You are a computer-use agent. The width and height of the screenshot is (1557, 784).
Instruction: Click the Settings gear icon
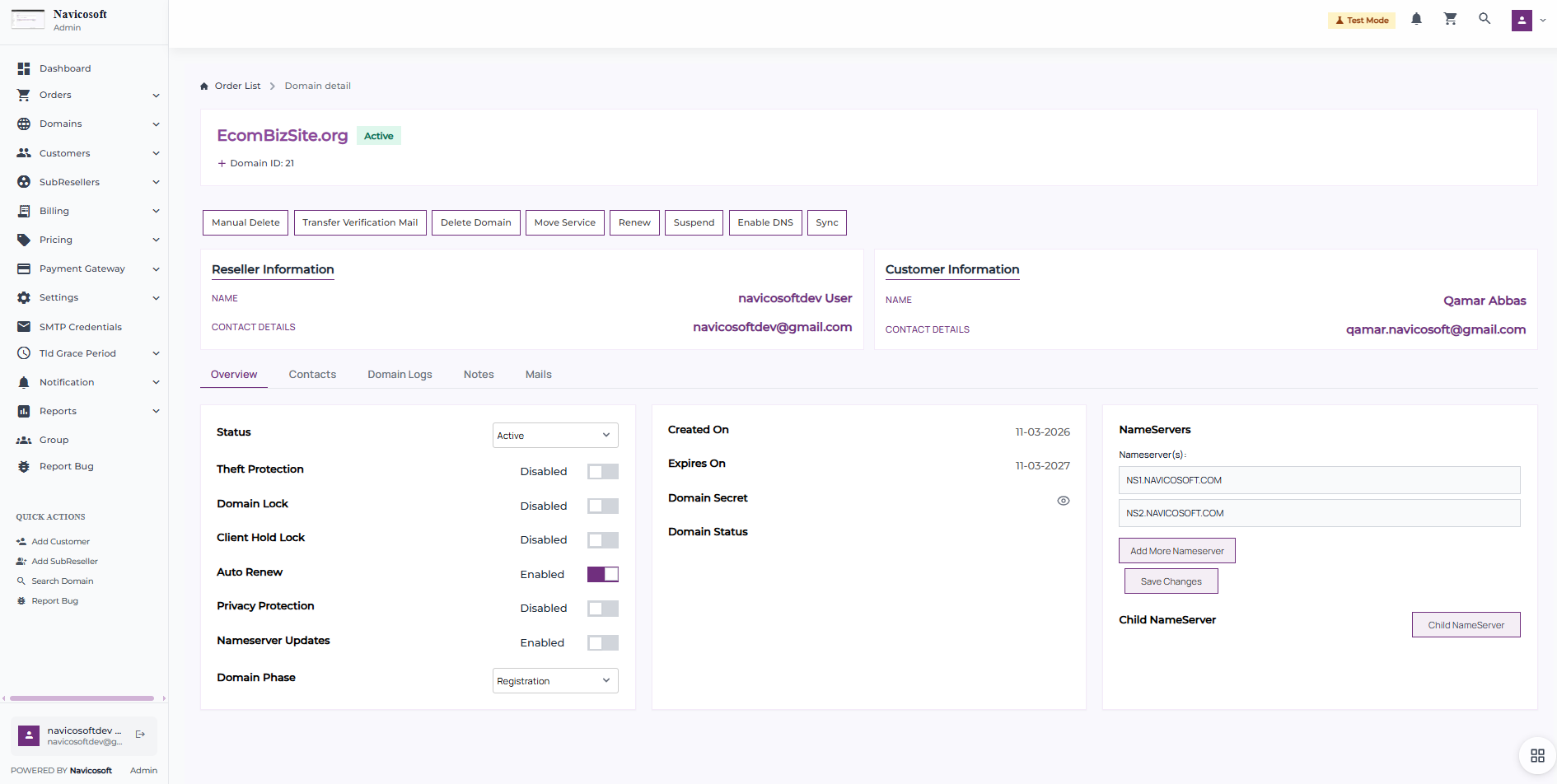24,297
